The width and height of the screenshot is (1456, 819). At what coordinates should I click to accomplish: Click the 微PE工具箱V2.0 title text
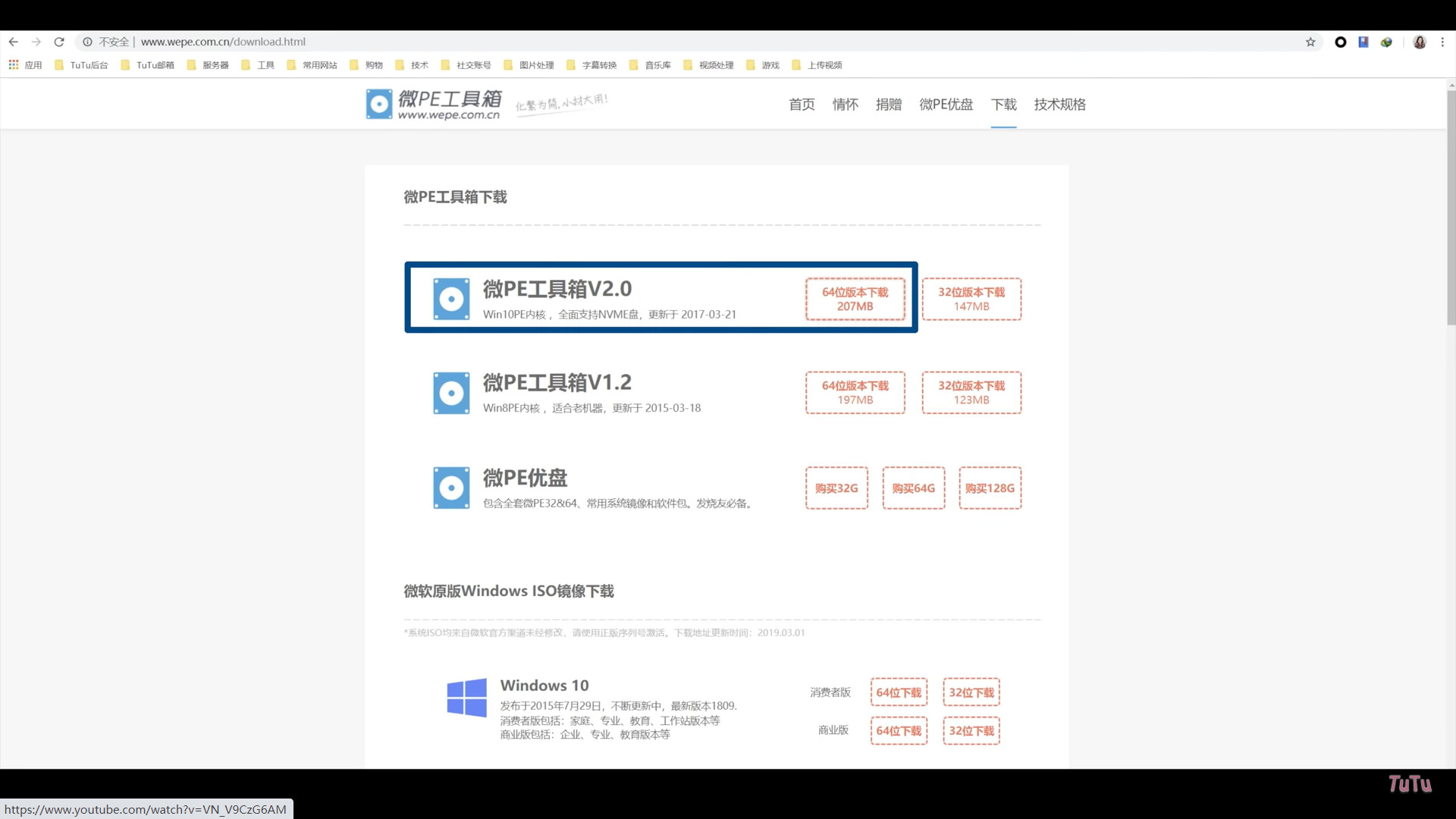click(557, 289)
